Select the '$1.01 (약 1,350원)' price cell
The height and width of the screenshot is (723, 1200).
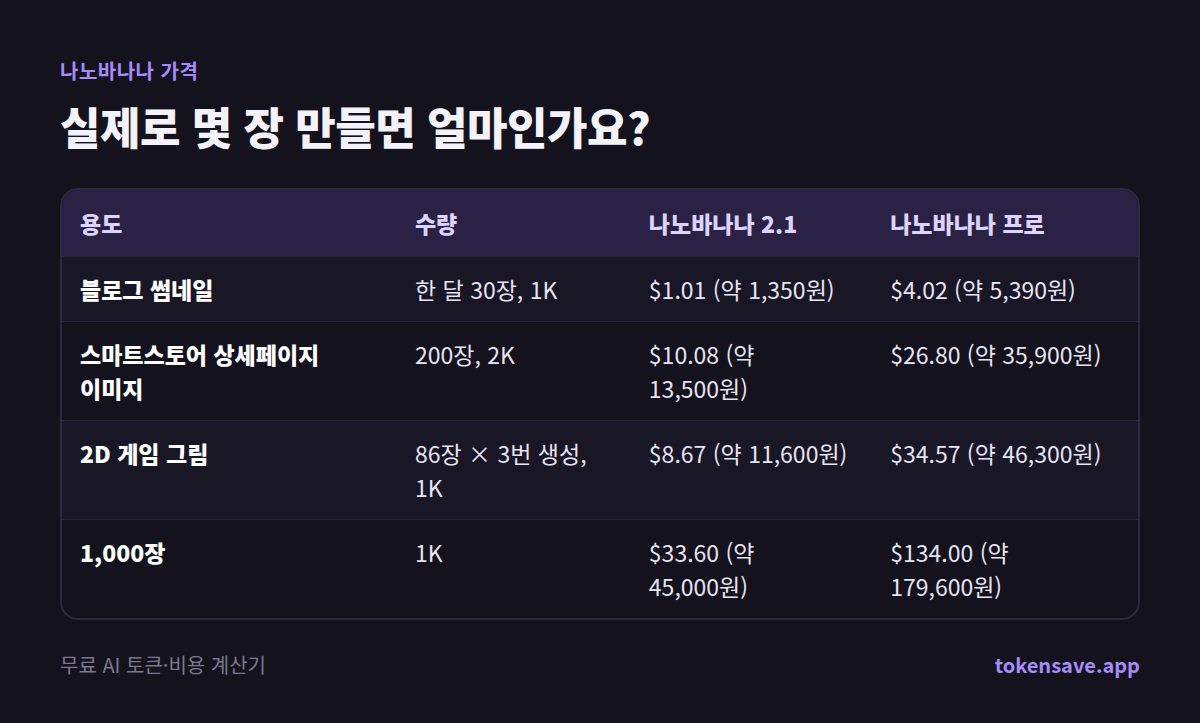[741, 291]
